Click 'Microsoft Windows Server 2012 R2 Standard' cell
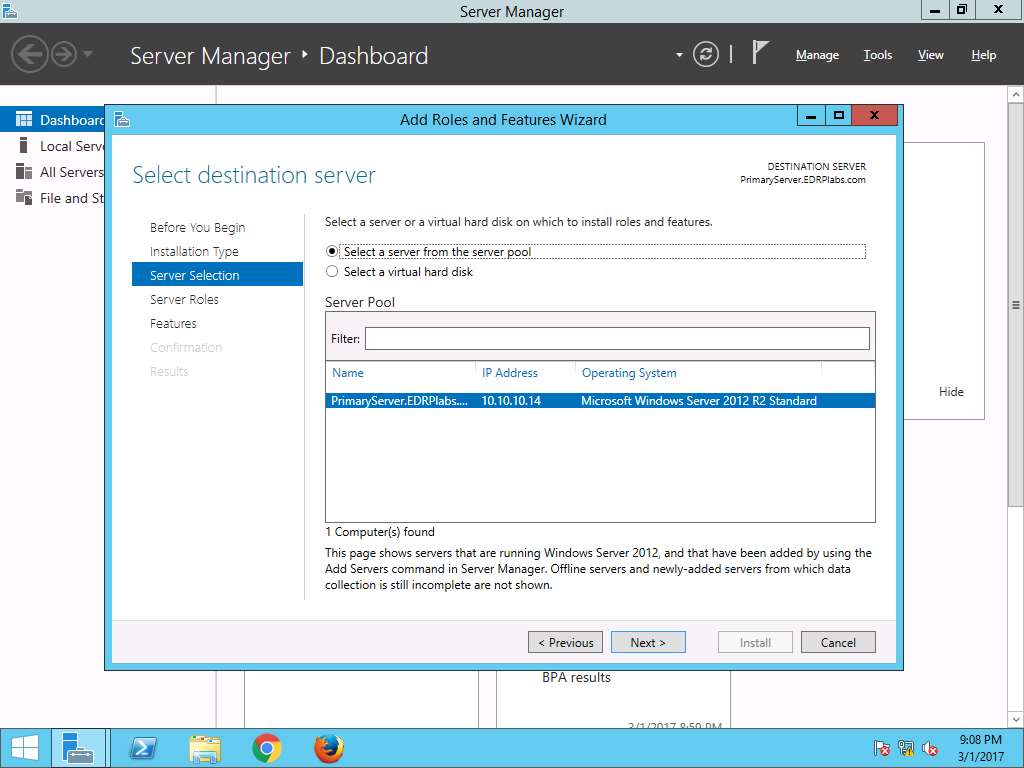Image resolution: width=1024 pixels, height=768 pixels. click(x=699, y=401)
